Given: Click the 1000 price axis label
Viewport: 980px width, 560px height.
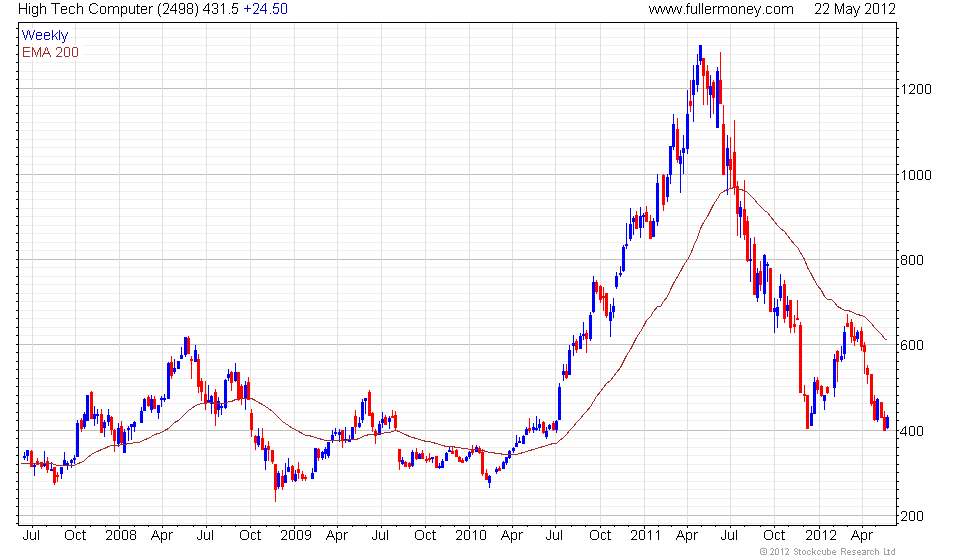Looking at the screenshot, I should tap(916, 175).
